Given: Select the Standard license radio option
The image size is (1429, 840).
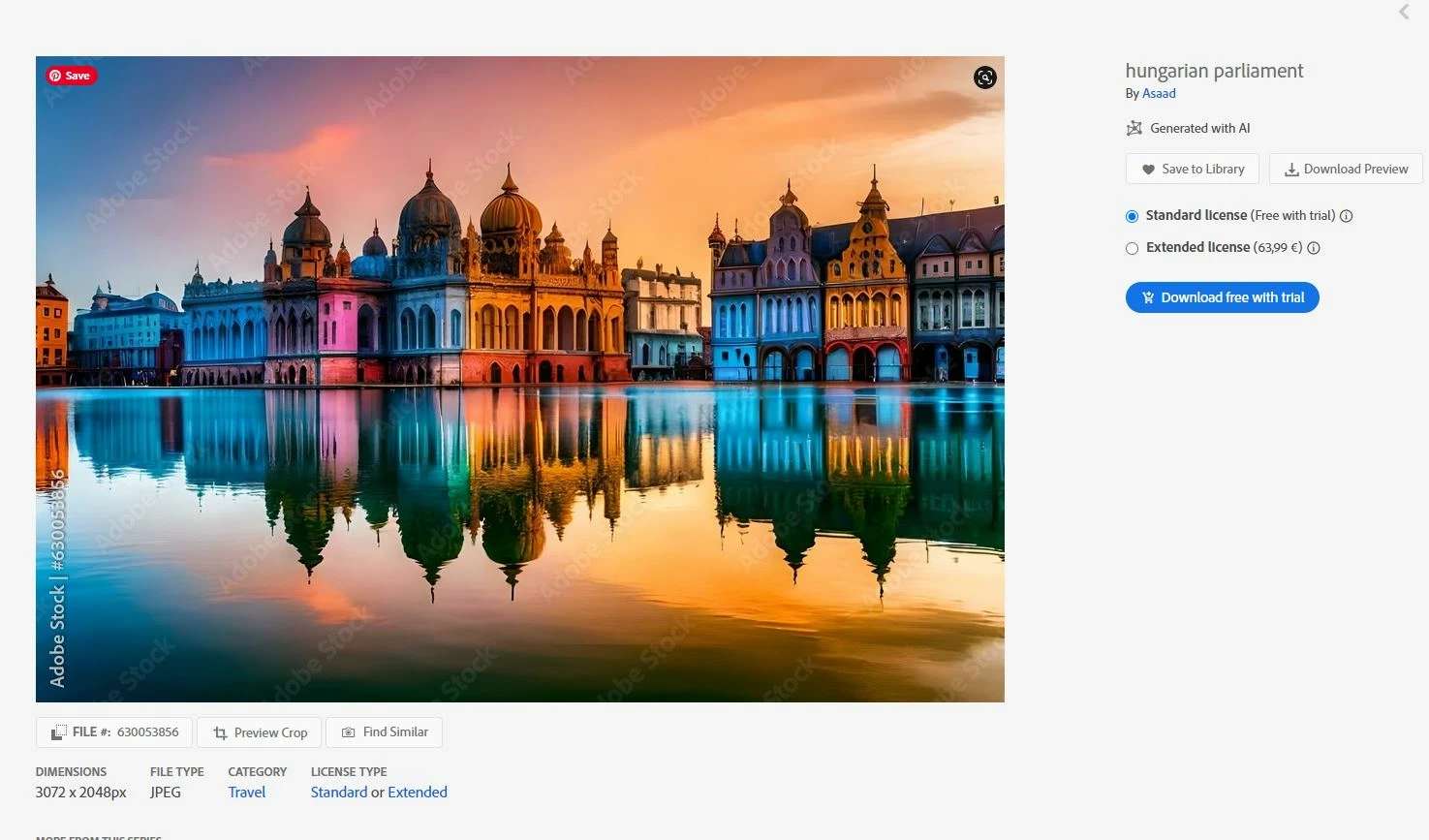Looking at the screenshot, I should point(1132,216).
